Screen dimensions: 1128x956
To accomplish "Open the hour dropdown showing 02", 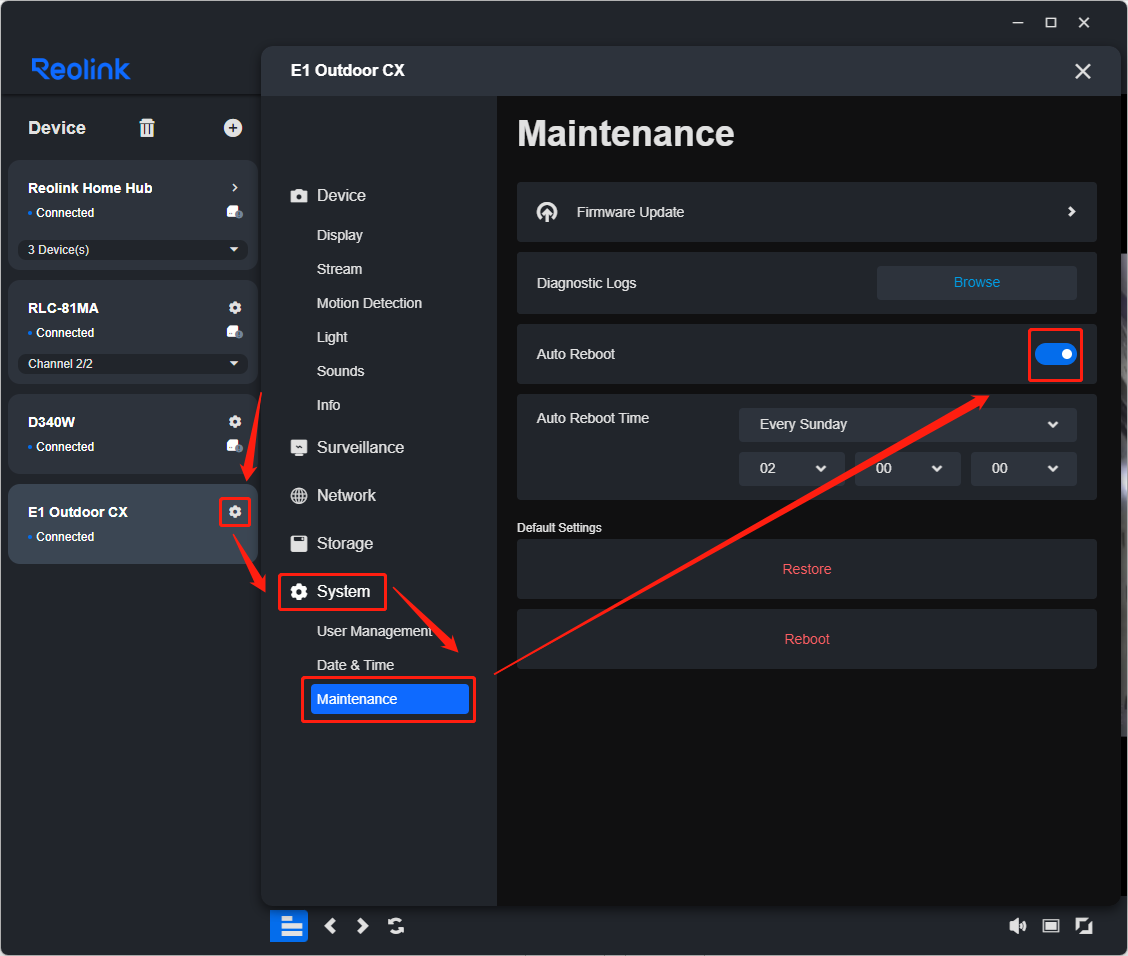I will point(791,468).
